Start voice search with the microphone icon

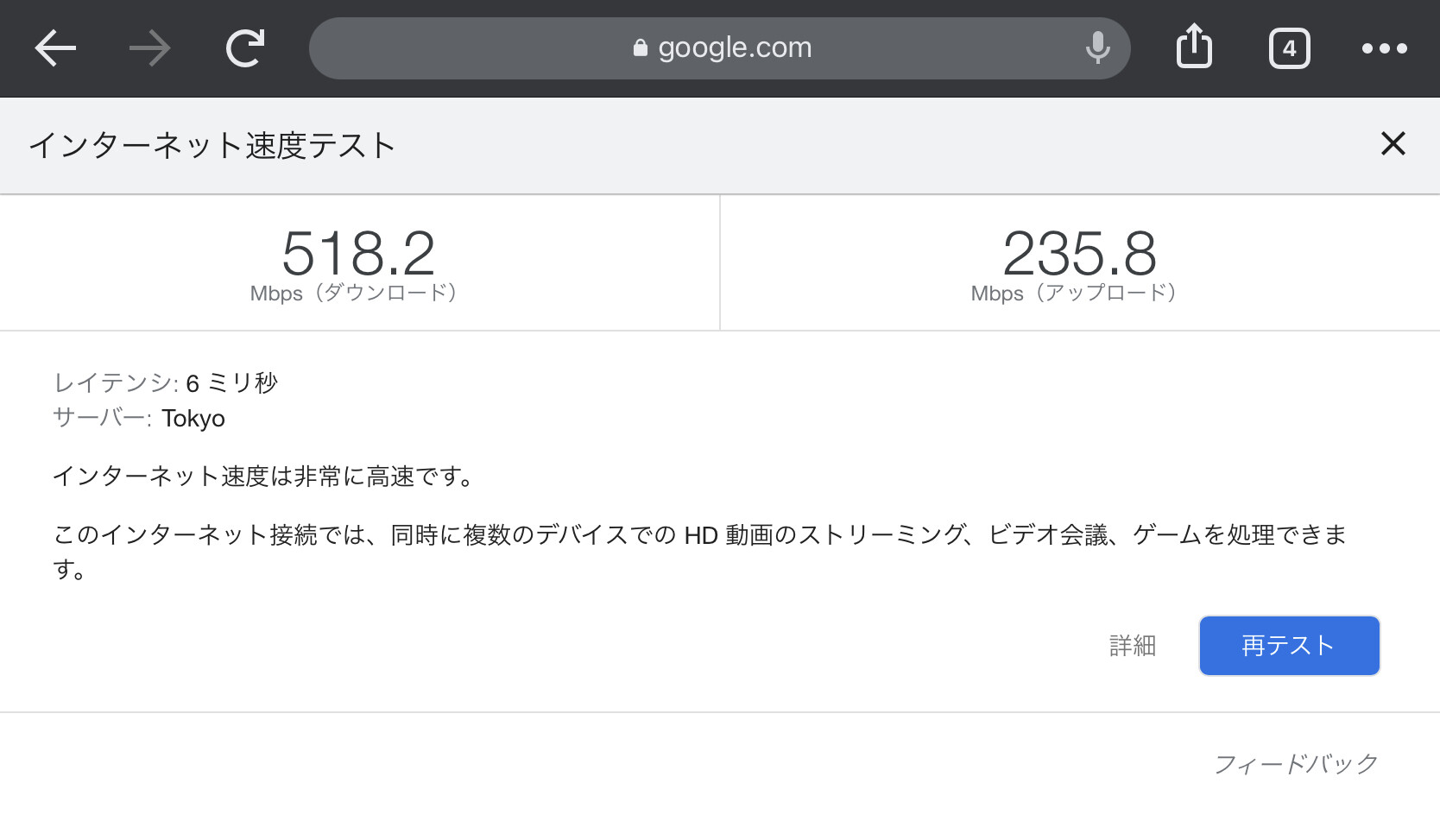tap(1097, 48)
